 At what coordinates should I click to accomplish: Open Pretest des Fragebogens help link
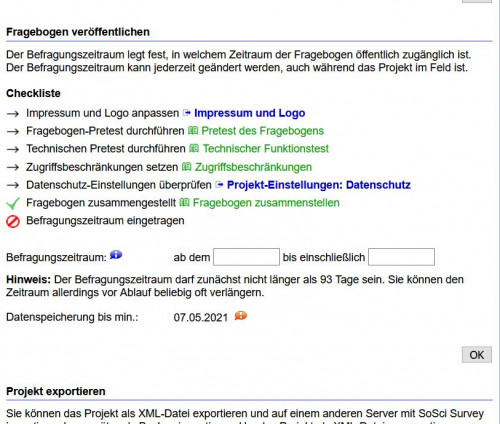pyautogui.click(x=263, y=131)
